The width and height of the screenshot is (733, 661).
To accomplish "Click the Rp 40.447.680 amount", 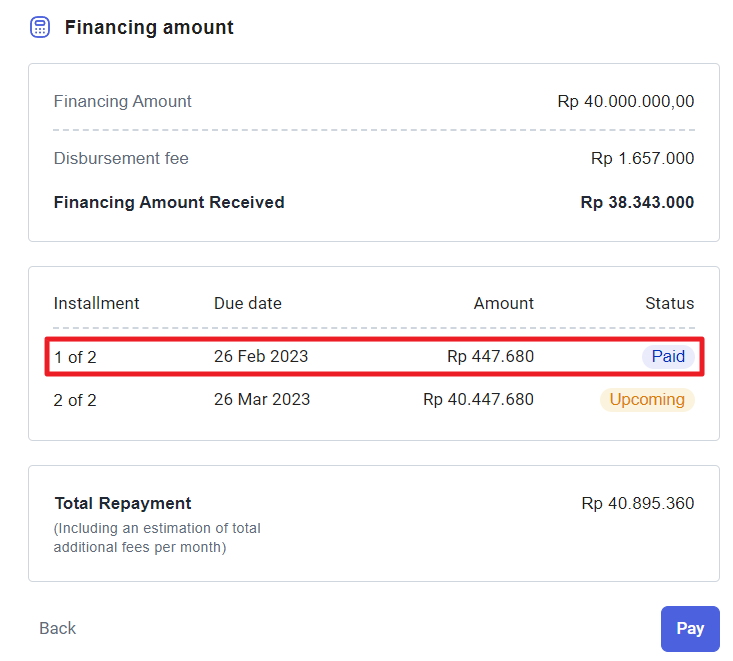I will 478,400.
